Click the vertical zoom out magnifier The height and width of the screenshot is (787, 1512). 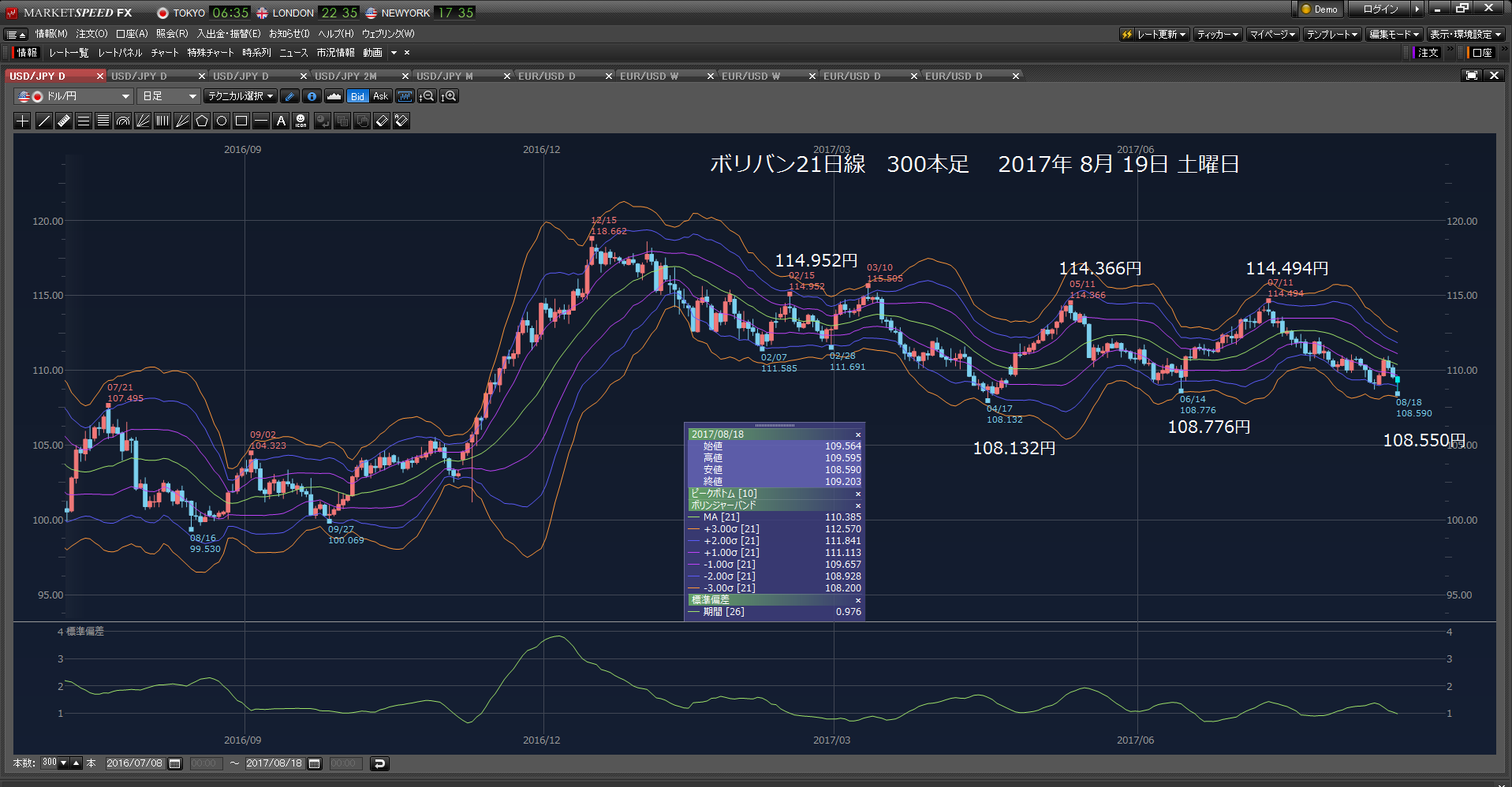pyautogui.click(x=427, y=96)
